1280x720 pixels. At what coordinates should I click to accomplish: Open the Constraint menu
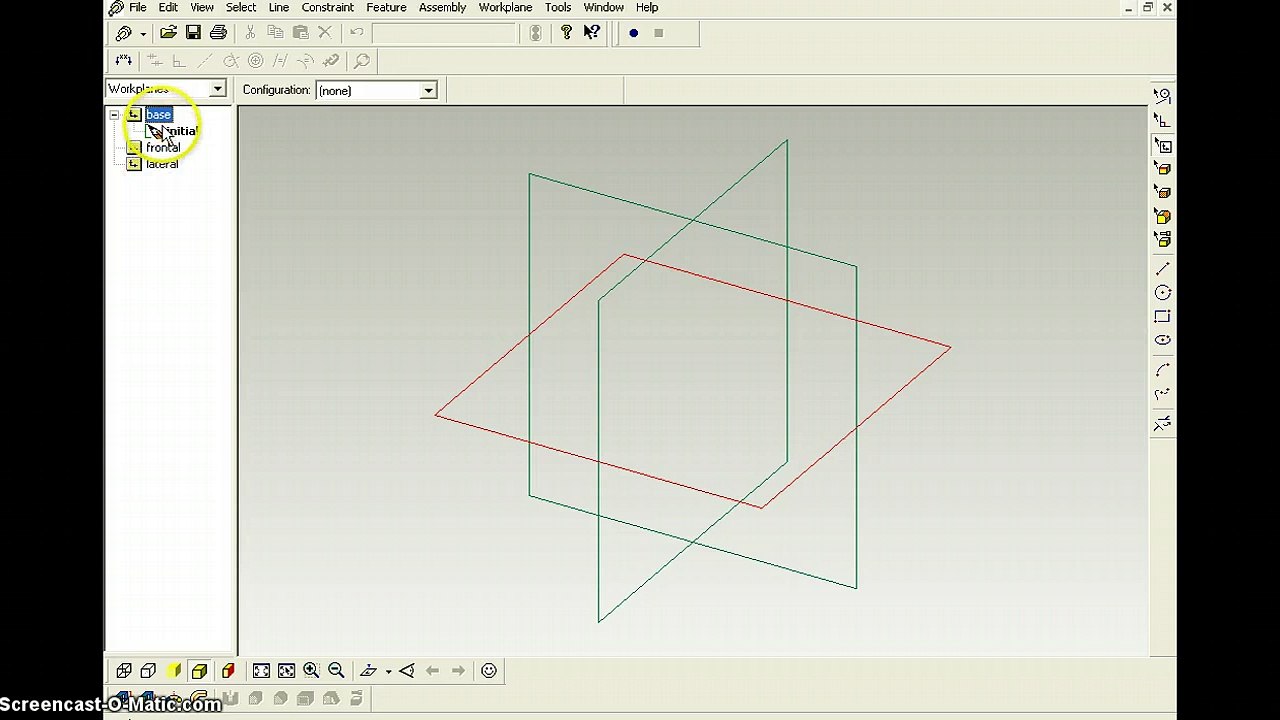pos(328,7)
